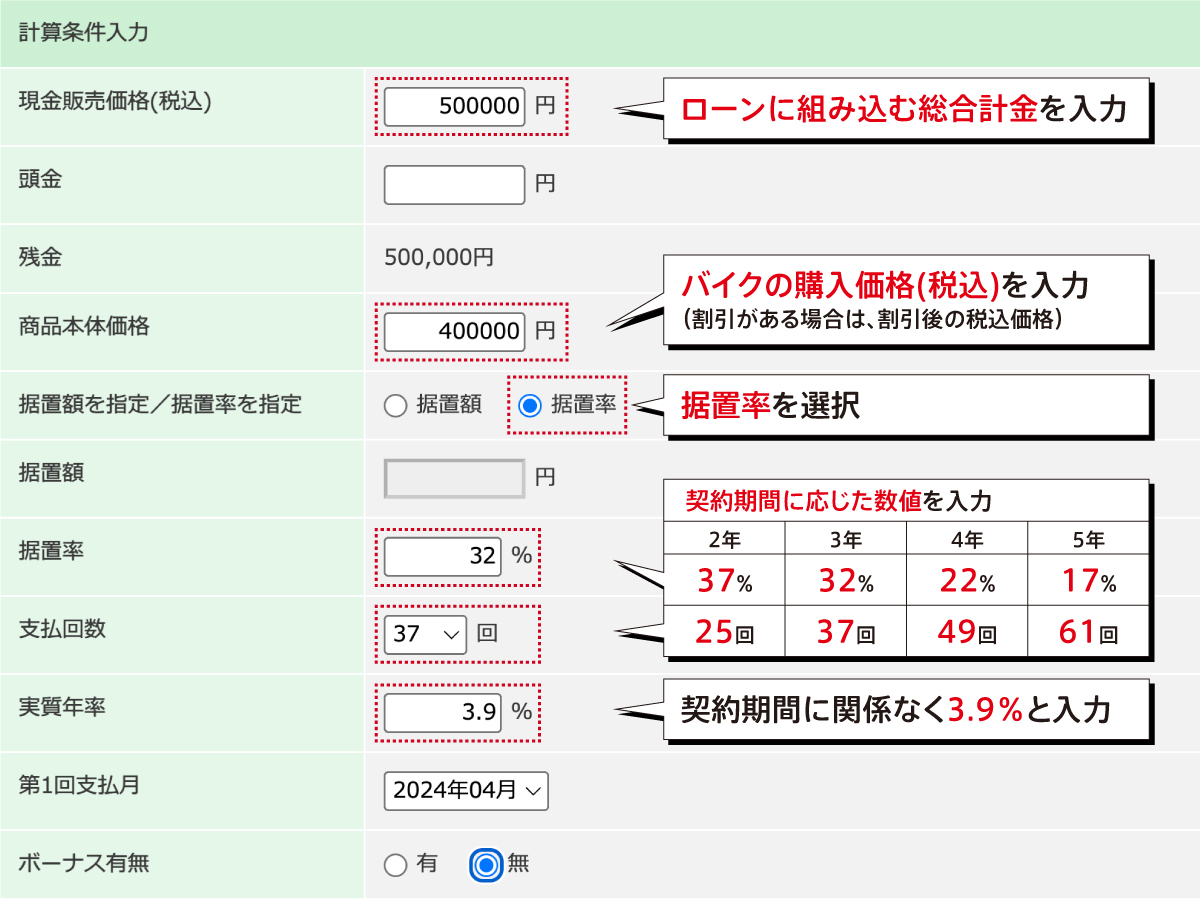Select ボーナス 有 radio button
1200x900 pixels.
[x=396, y=865]
